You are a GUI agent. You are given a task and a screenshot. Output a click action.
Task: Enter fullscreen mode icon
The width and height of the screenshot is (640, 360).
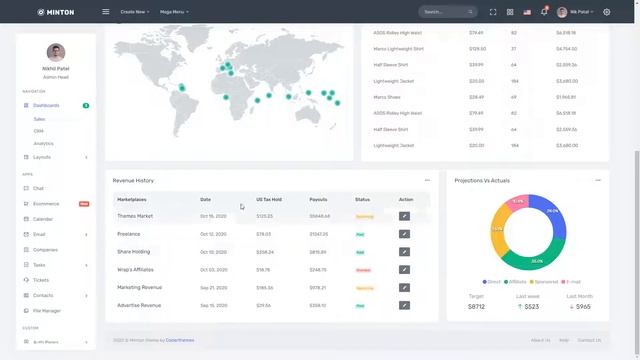tap(493, 12)
